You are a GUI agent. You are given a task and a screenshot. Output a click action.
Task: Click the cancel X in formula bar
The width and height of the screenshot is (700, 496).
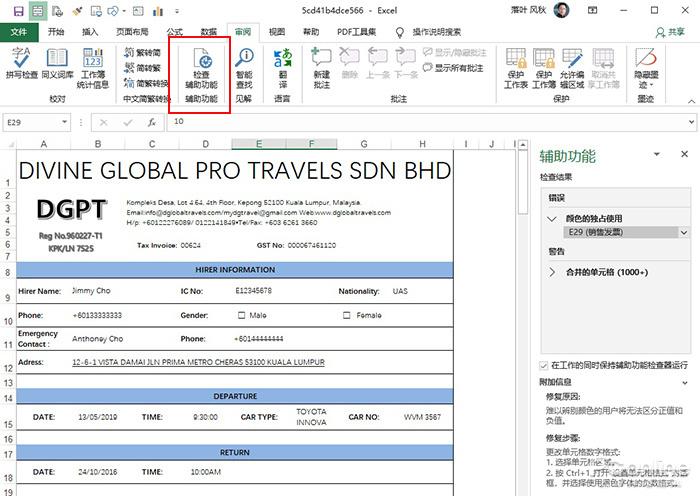click(x=104, y=122)
